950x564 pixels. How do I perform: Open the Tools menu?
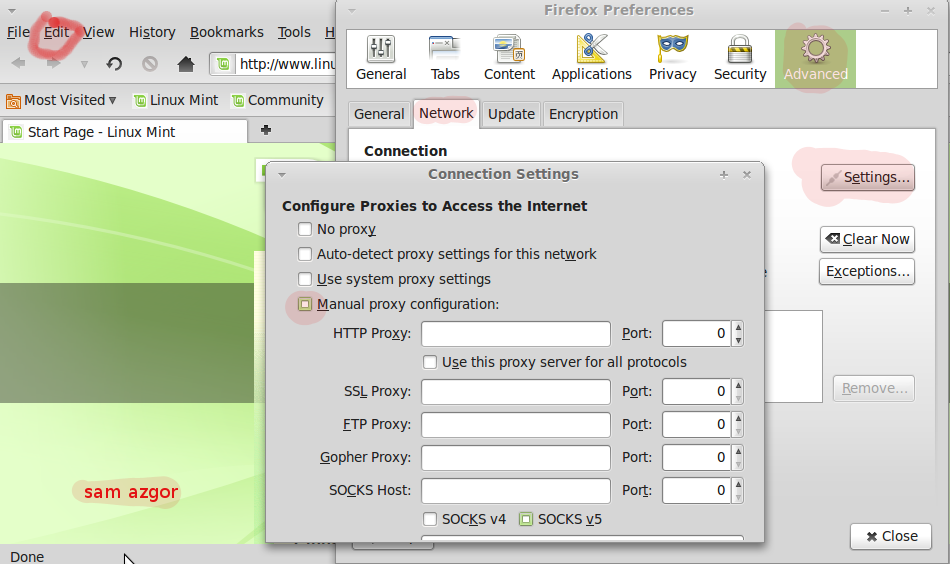pos(294,32)
